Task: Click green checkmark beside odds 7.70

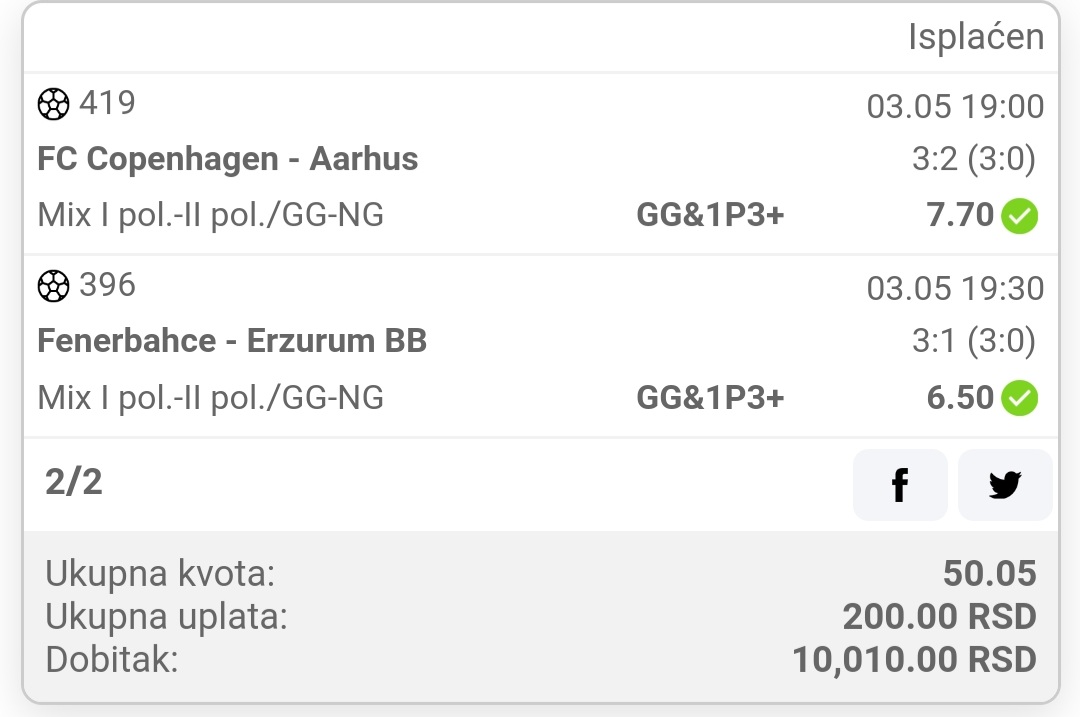Action: click(x=1020, y=215)
